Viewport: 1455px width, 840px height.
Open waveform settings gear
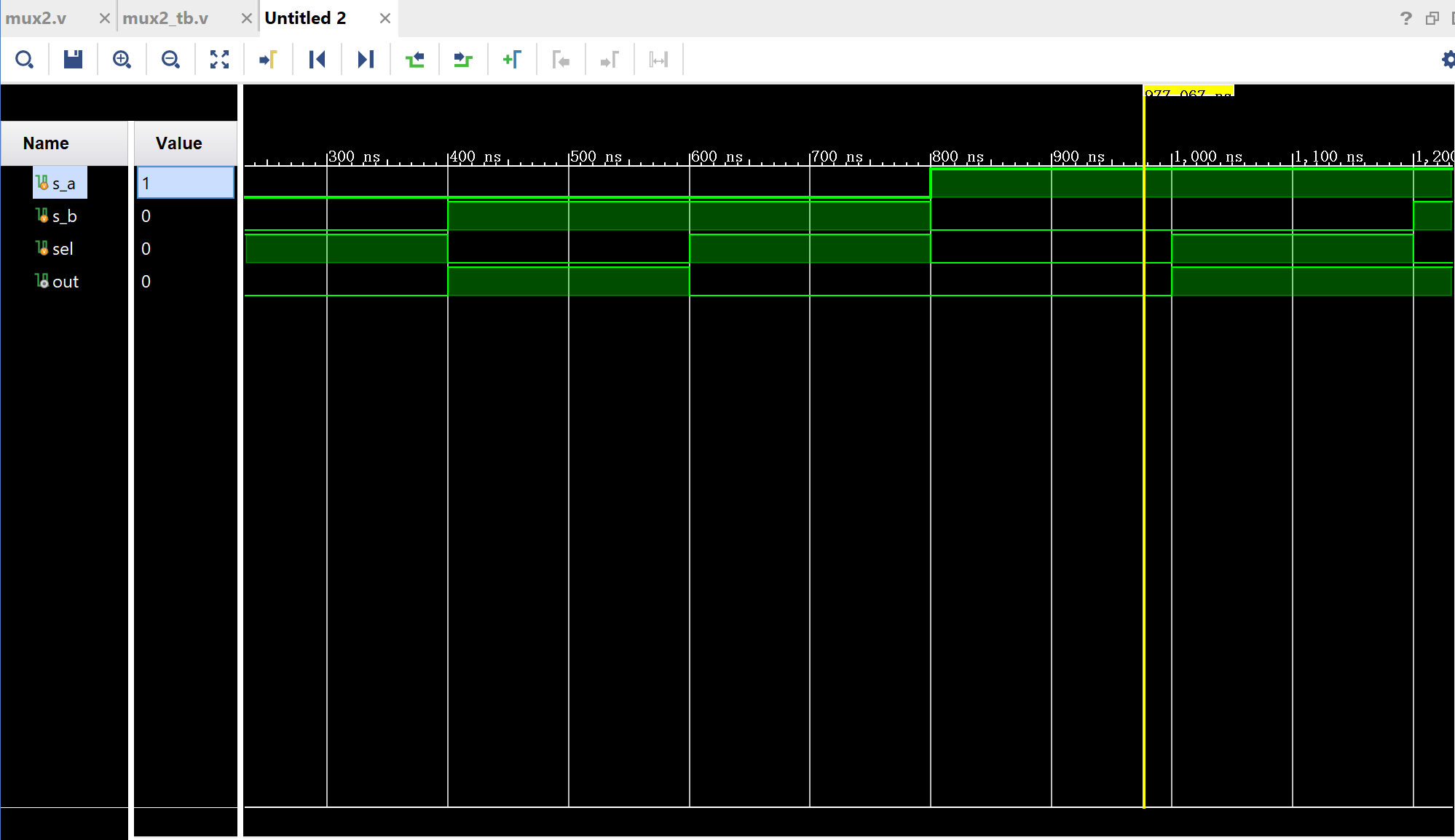click(x=1448, y=60)
